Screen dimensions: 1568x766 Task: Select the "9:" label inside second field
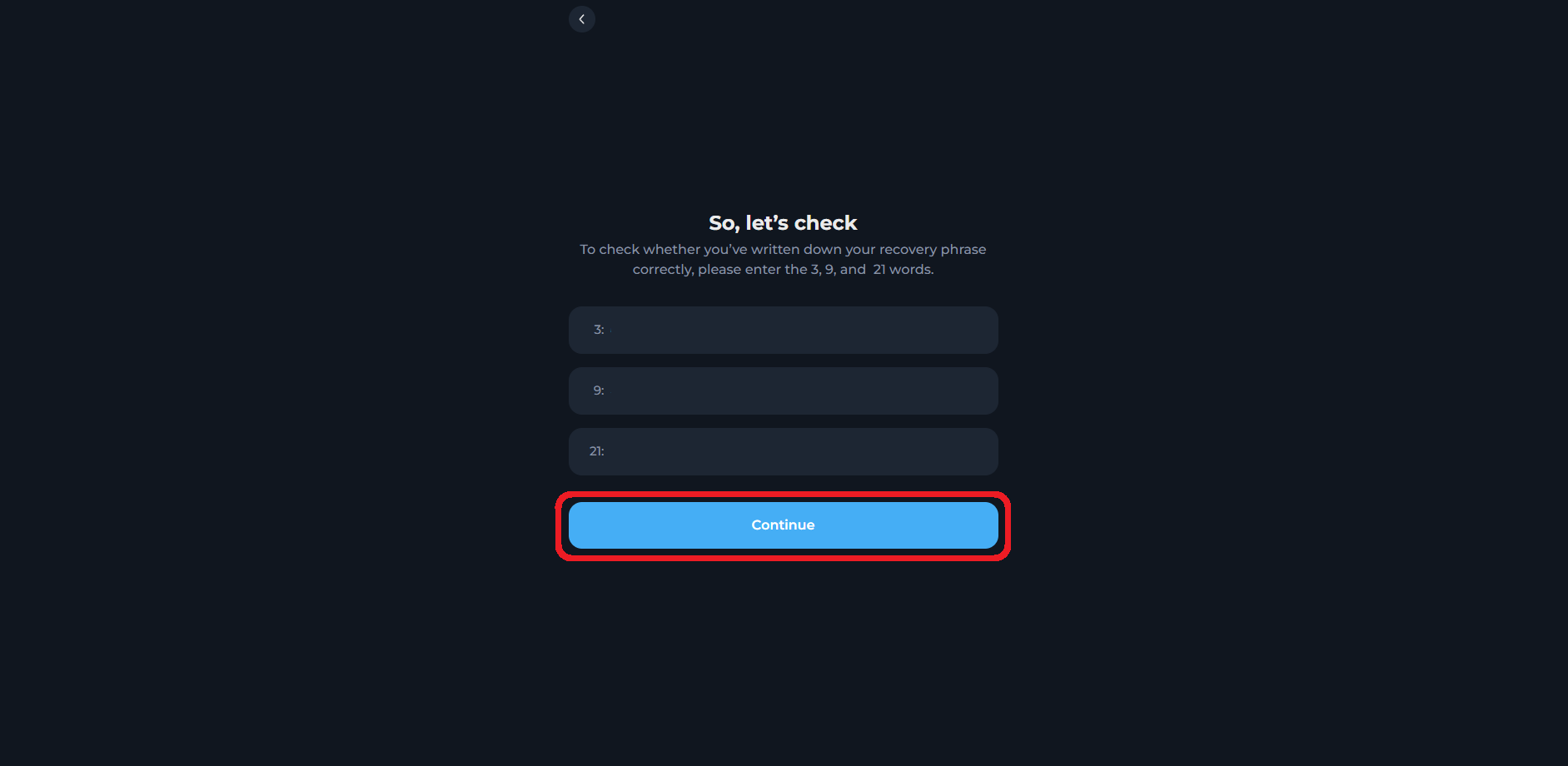pyautogui.click(x=599, y=390)
